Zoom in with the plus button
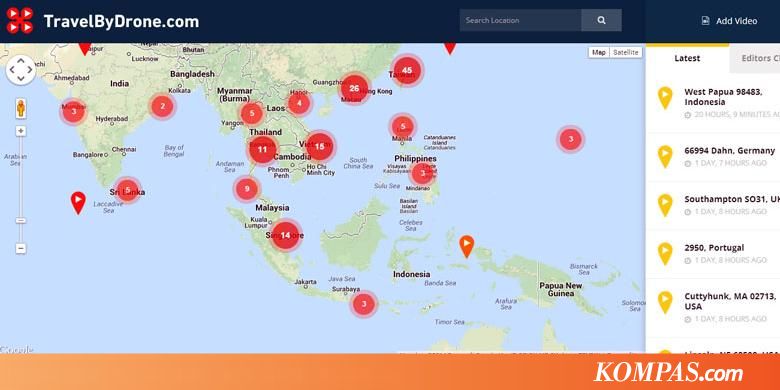This screenshot has height=390, width=780. (x=20, y=131)
